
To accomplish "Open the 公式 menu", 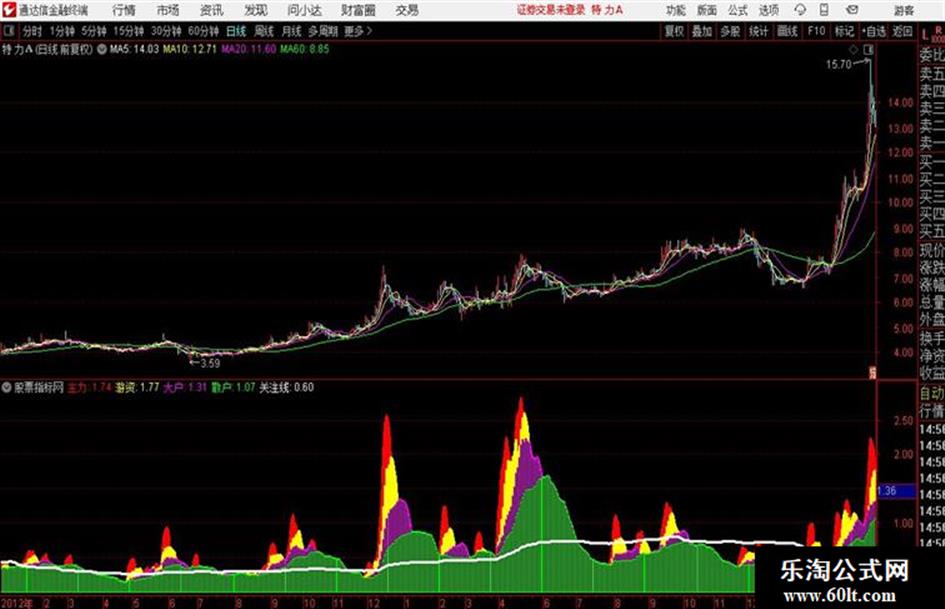I will [x=737, y=10].
